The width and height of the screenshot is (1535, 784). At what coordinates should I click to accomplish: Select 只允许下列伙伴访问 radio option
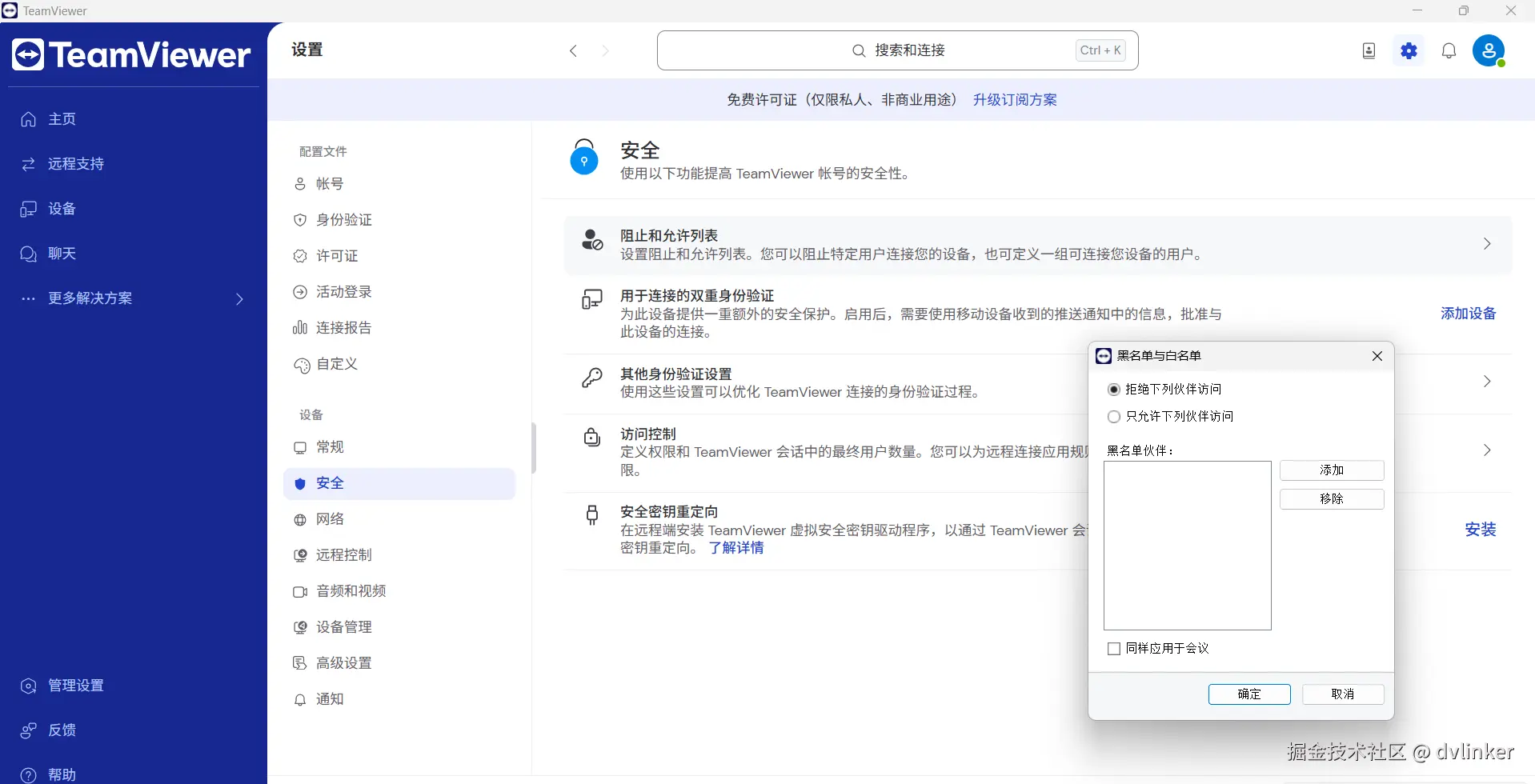pos(1114,417)
